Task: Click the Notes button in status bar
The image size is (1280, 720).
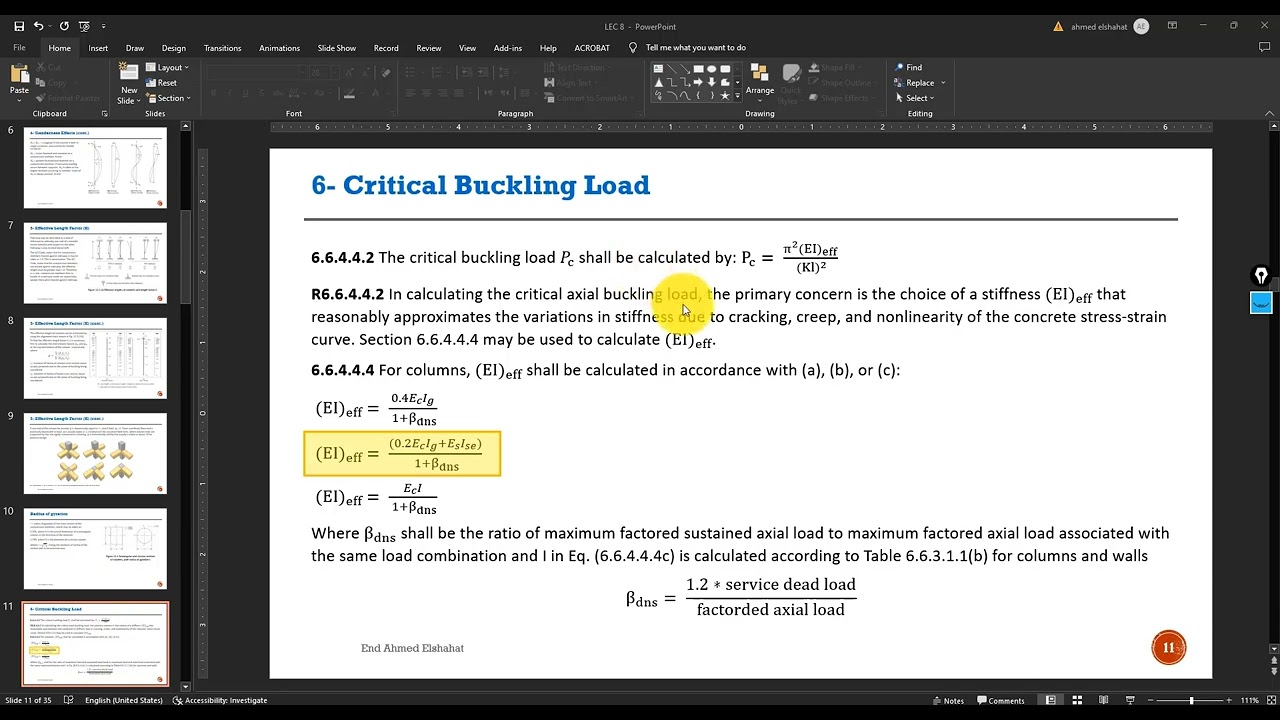Action: 947,700
